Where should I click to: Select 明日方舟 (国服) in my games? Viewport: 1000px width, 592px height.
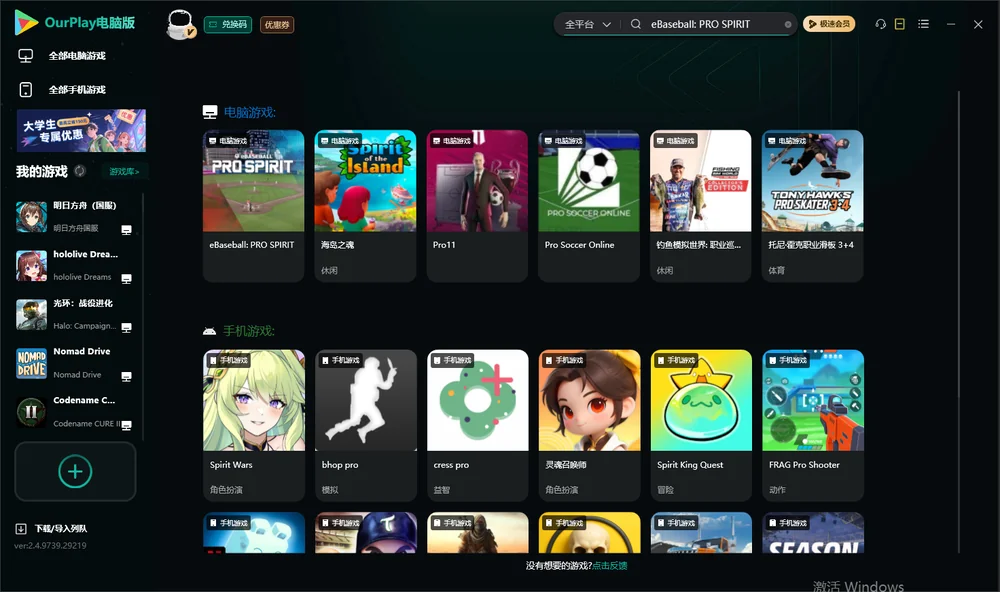pyautogui.click(x=75, y=217)
